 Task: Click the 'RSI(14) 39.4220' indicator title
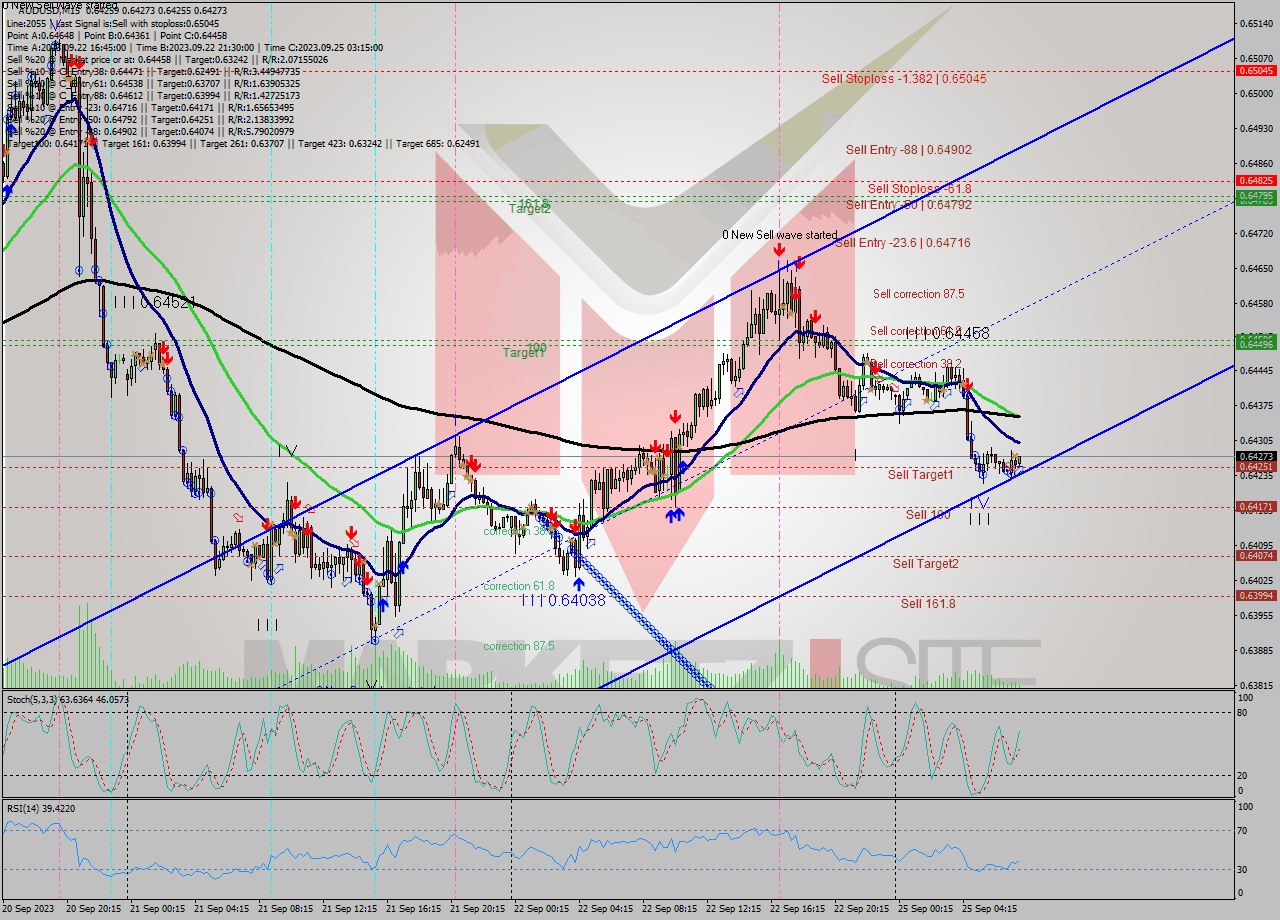pos(41,808)
